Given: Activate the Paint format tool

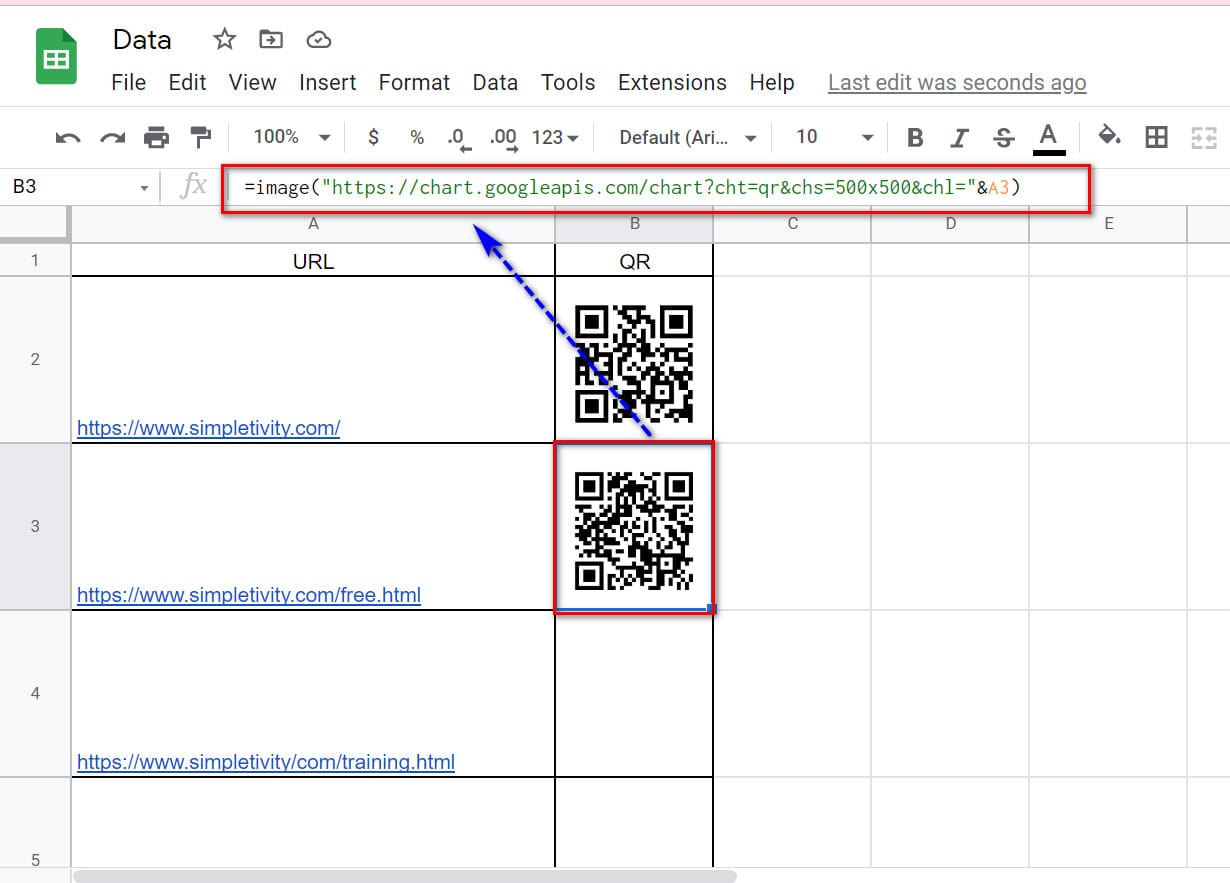Looking at the screenshot, I should [x=201, y=138].
